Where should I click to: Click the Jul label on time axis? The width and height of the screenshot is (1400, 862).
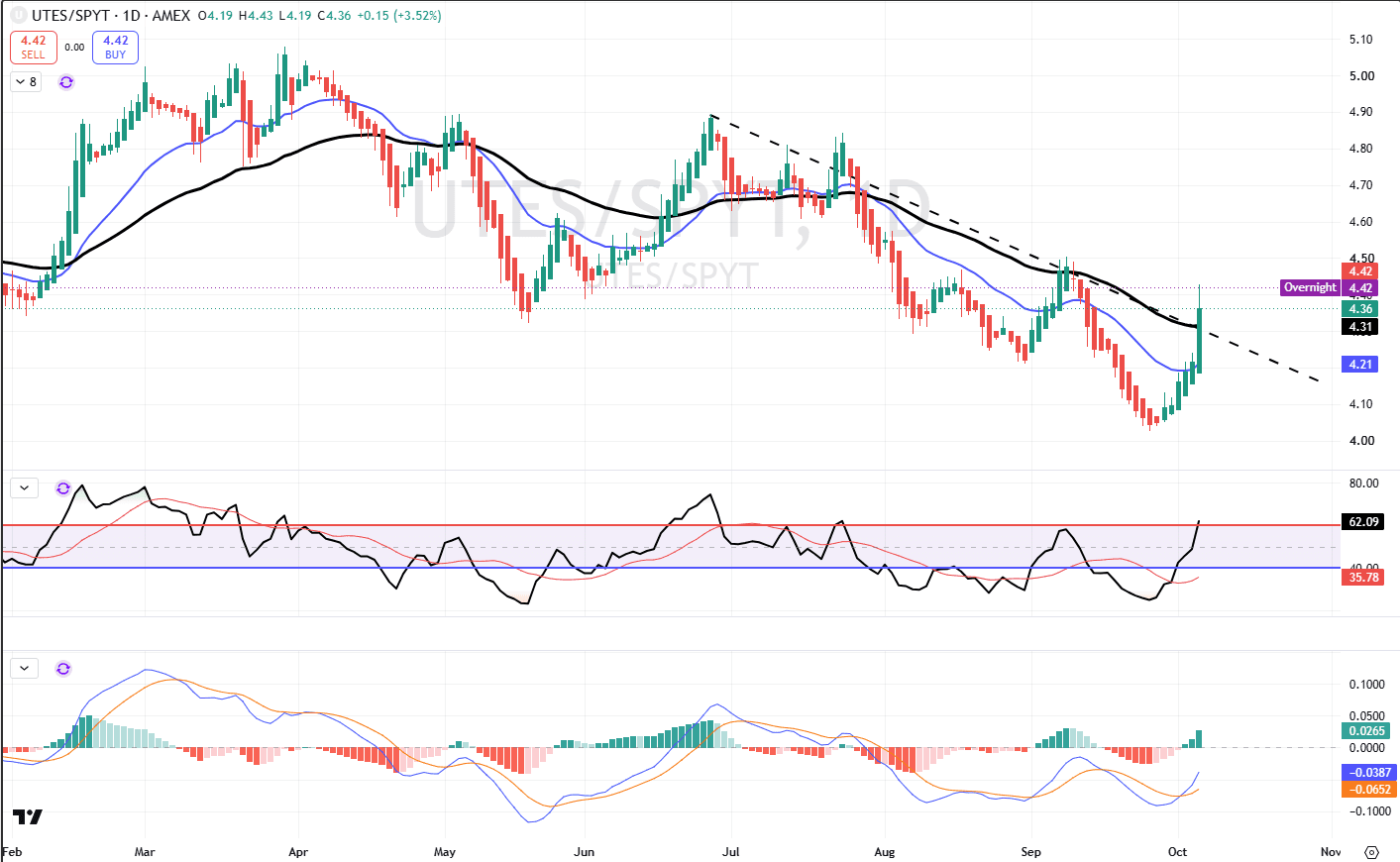(x=731, y=852)
